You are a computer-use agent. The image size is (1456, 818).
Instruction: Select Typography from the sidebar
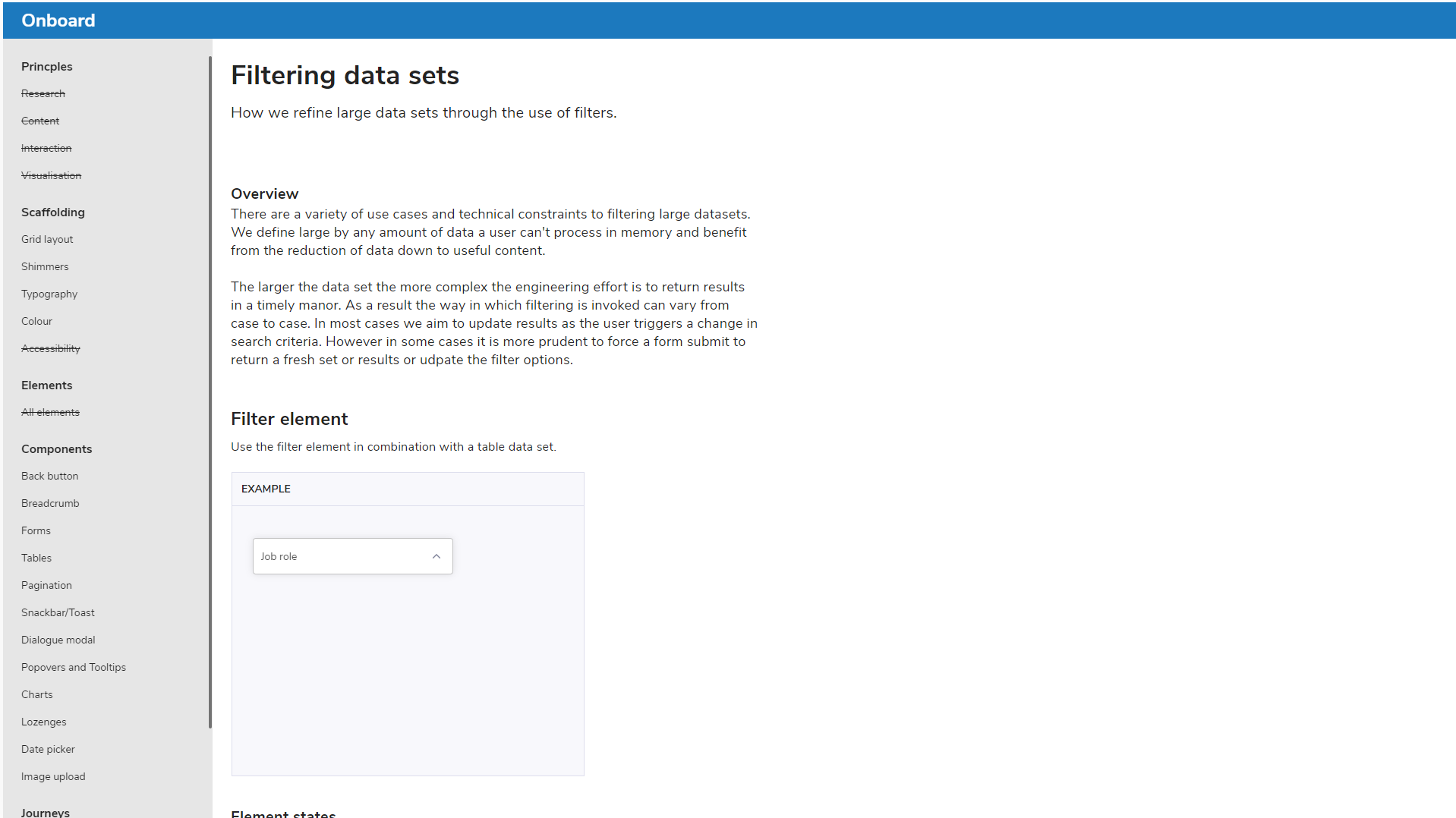pyautogui.click(x=49, y=294)
